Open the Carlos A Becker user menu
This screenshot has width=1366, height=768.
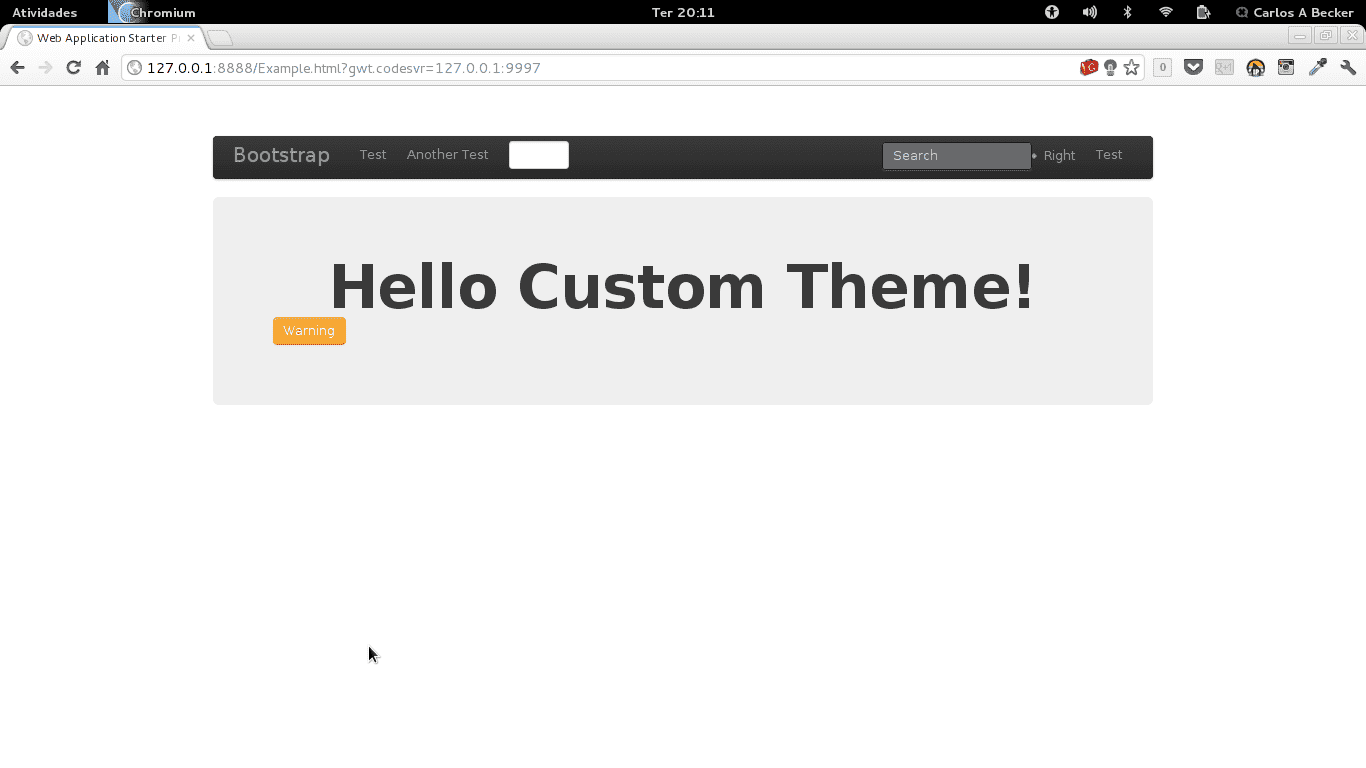(x=1294, y=13)
